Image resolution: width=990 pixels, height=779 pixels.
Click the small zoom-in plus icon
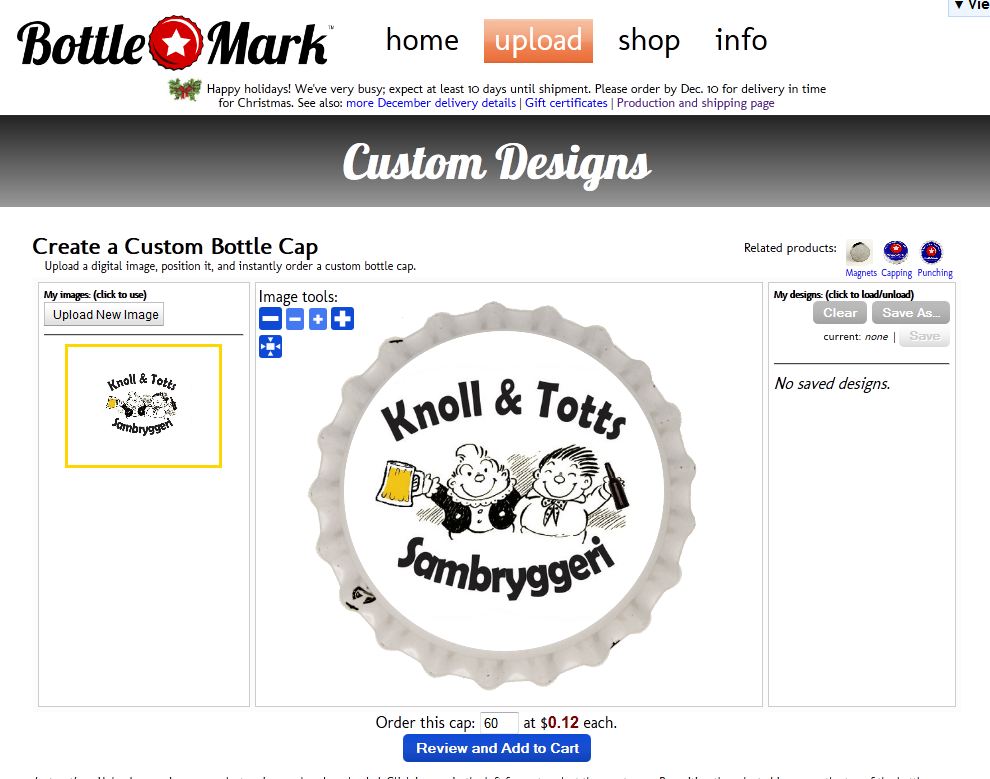[x=318, y=319]
